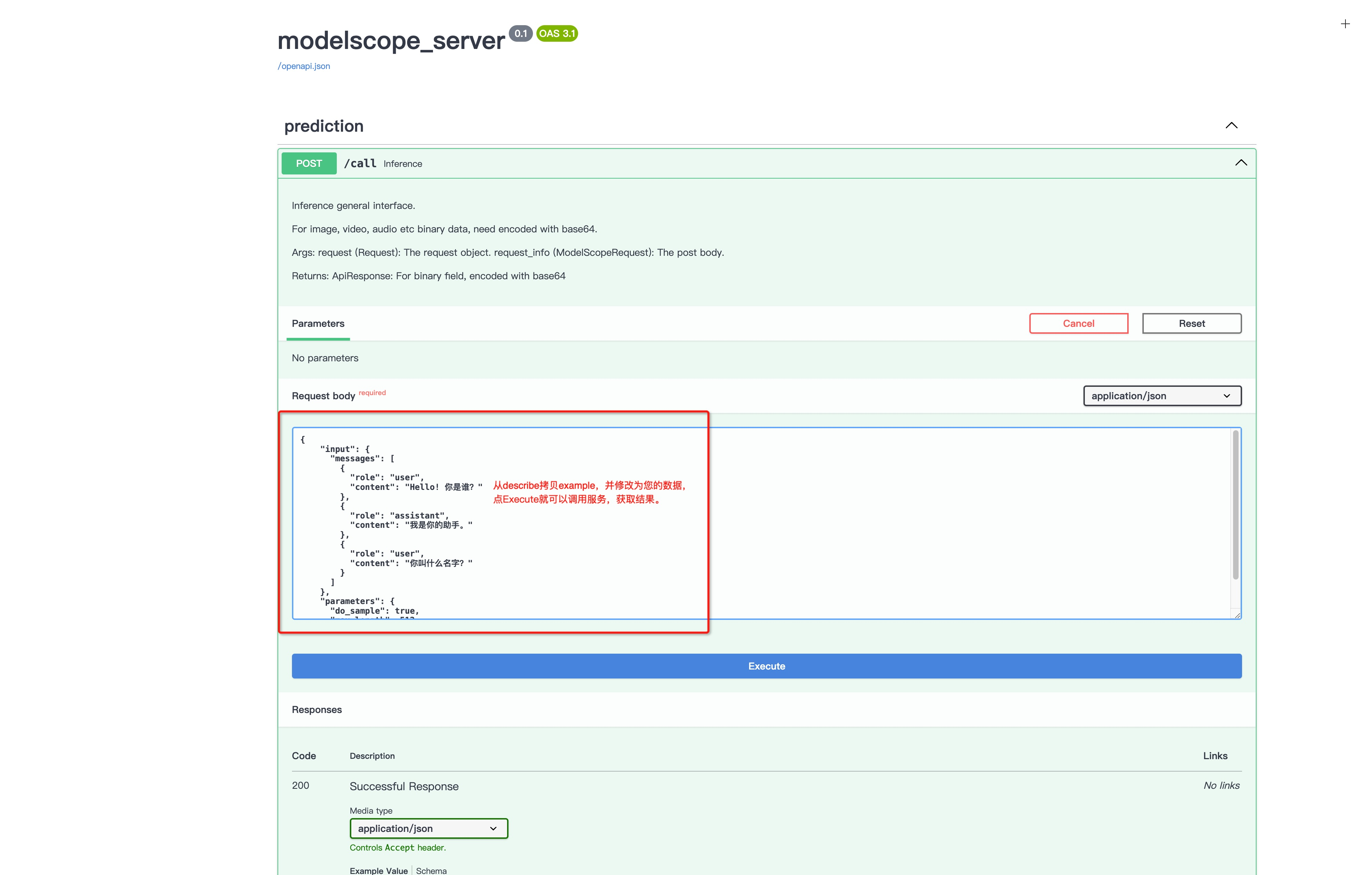Click the 'Inference' summary text beside /call

point(403,164)
